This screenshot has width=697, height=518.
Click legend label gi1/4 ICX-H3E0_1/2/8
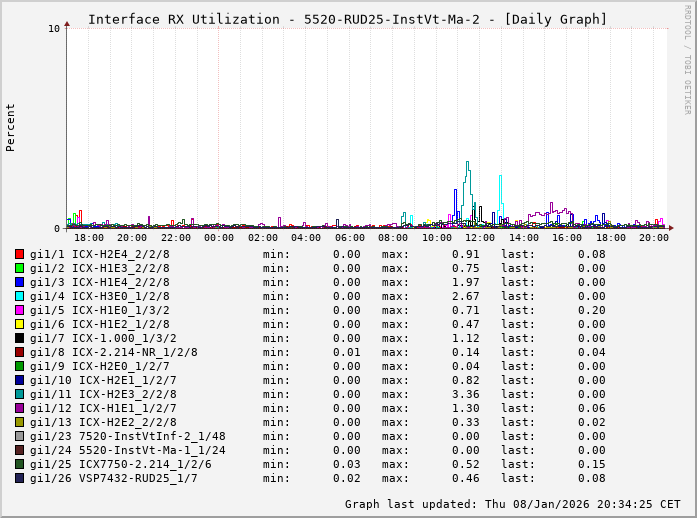[100, 297]
